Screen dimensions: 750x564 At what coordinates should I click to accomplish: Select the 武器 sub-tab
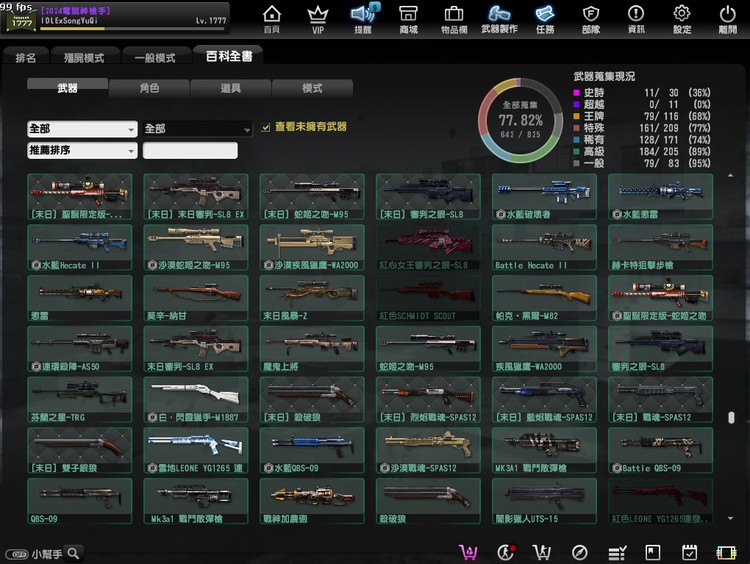pos(67,88)
